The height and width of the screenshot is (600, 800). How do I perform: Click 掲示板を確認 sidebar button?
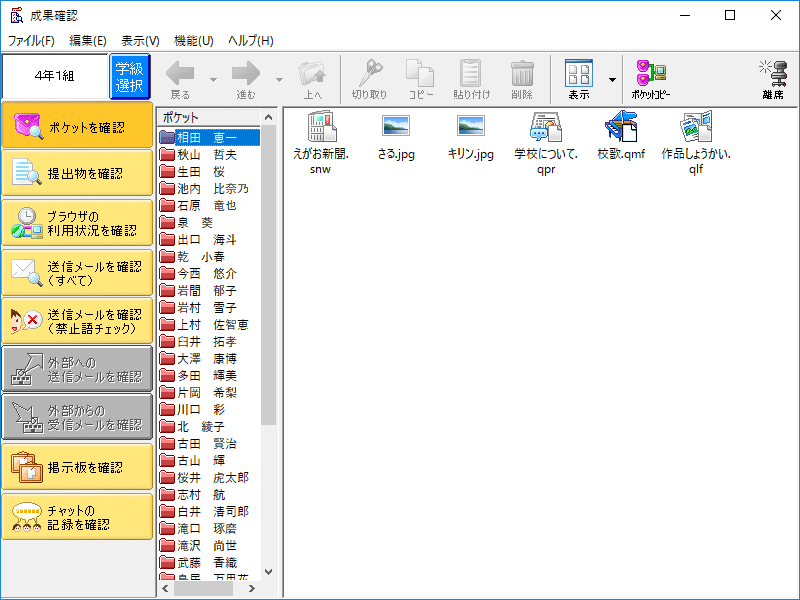[77, 467]
